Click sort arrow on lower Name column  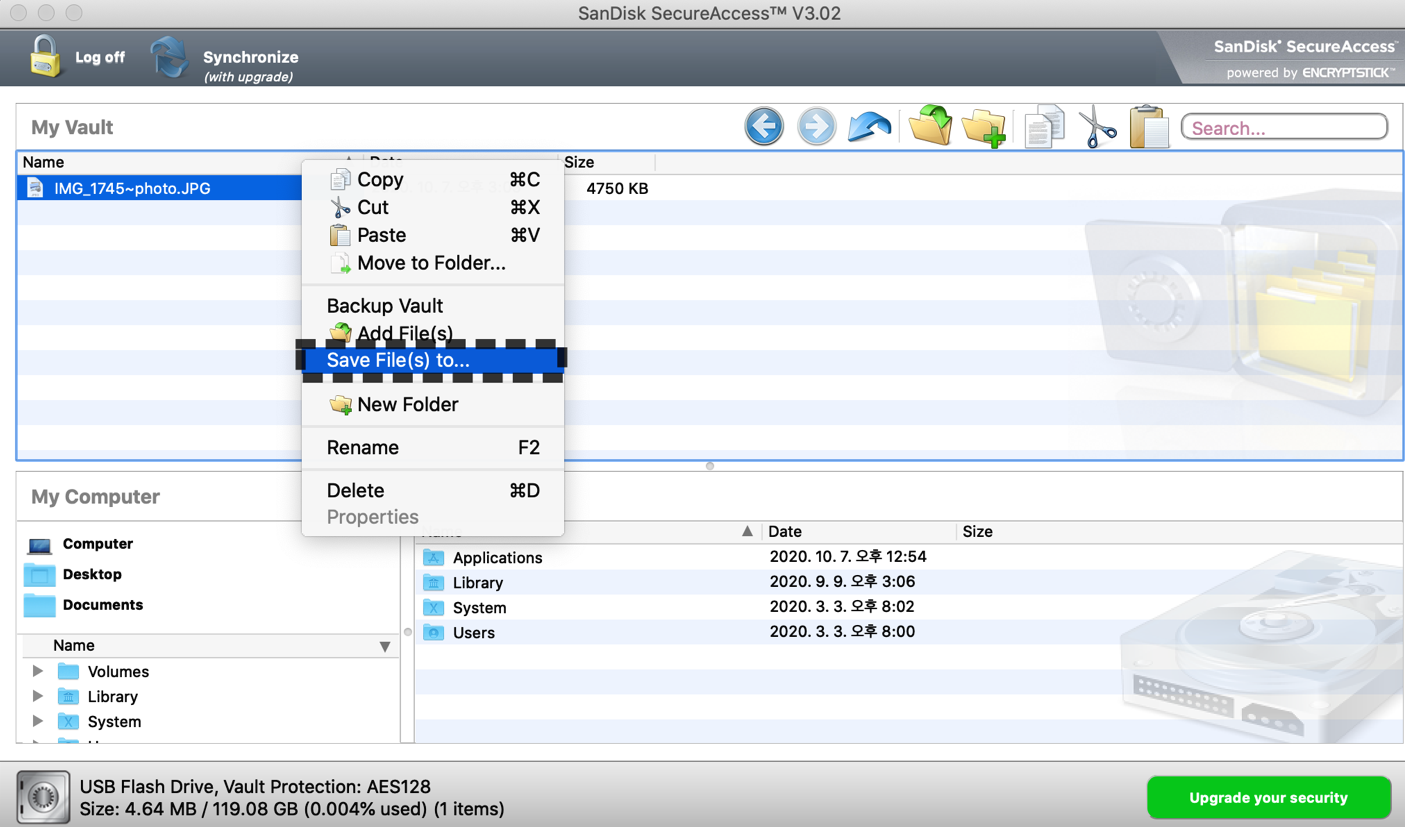pos(747,532)
